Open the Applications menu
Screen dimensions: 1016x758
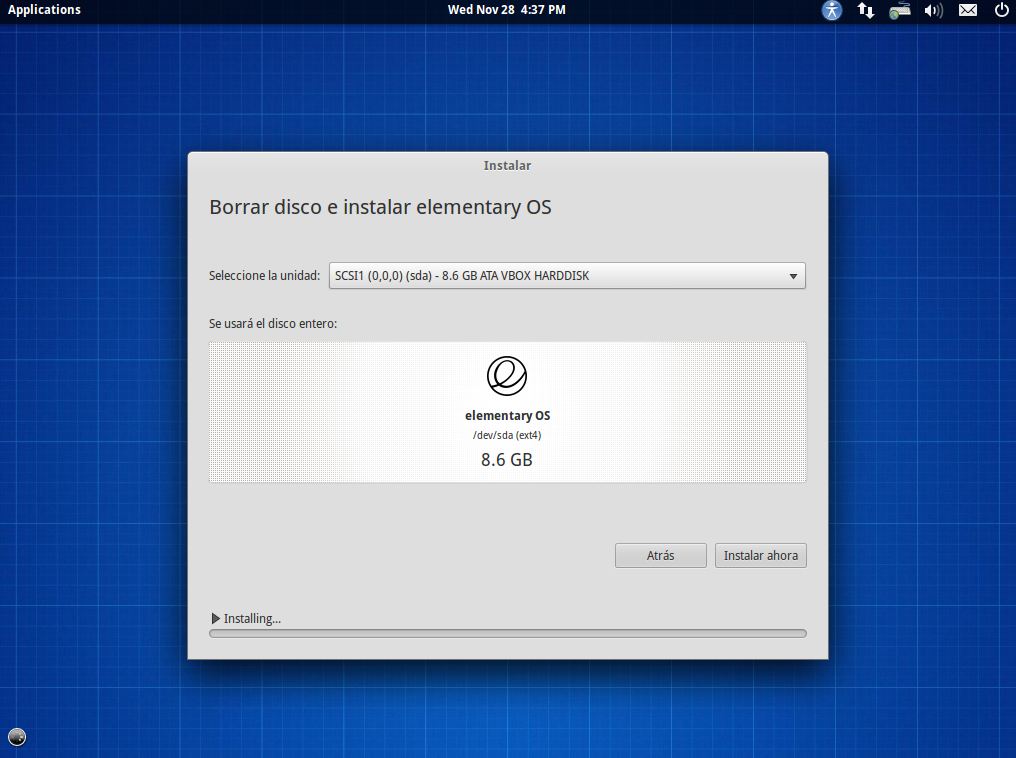pyautogui.click(x=44, y=10)
